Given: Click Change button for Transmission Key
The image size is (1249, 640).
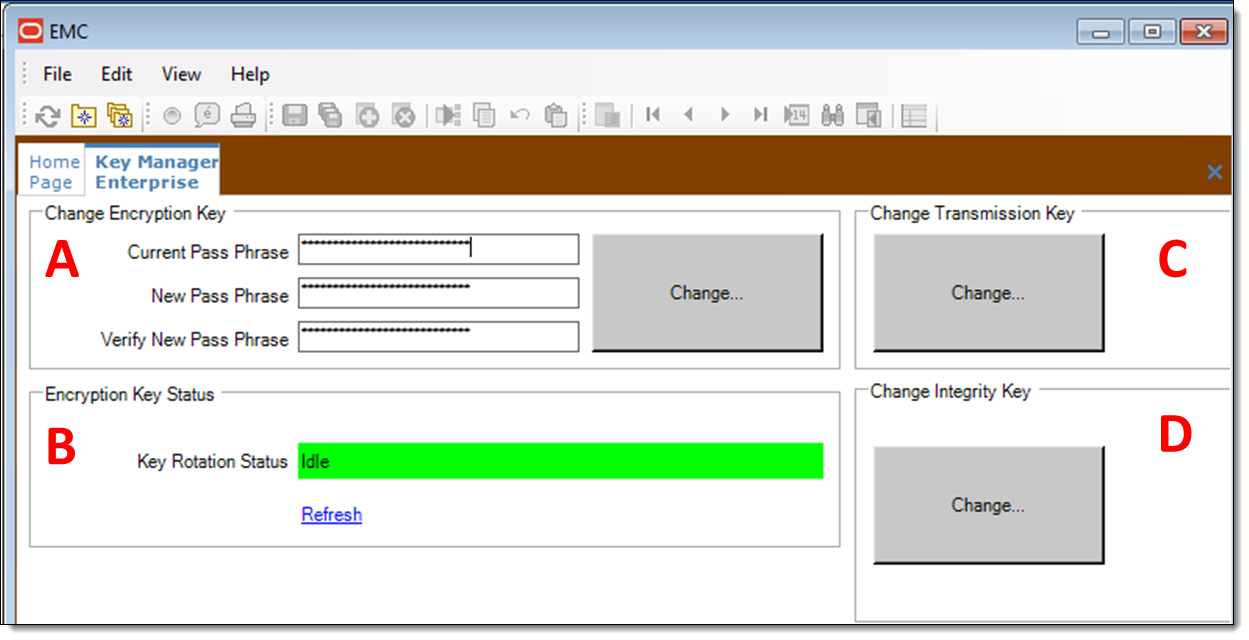Looking at the screenshot, I should tap(989, 293).
